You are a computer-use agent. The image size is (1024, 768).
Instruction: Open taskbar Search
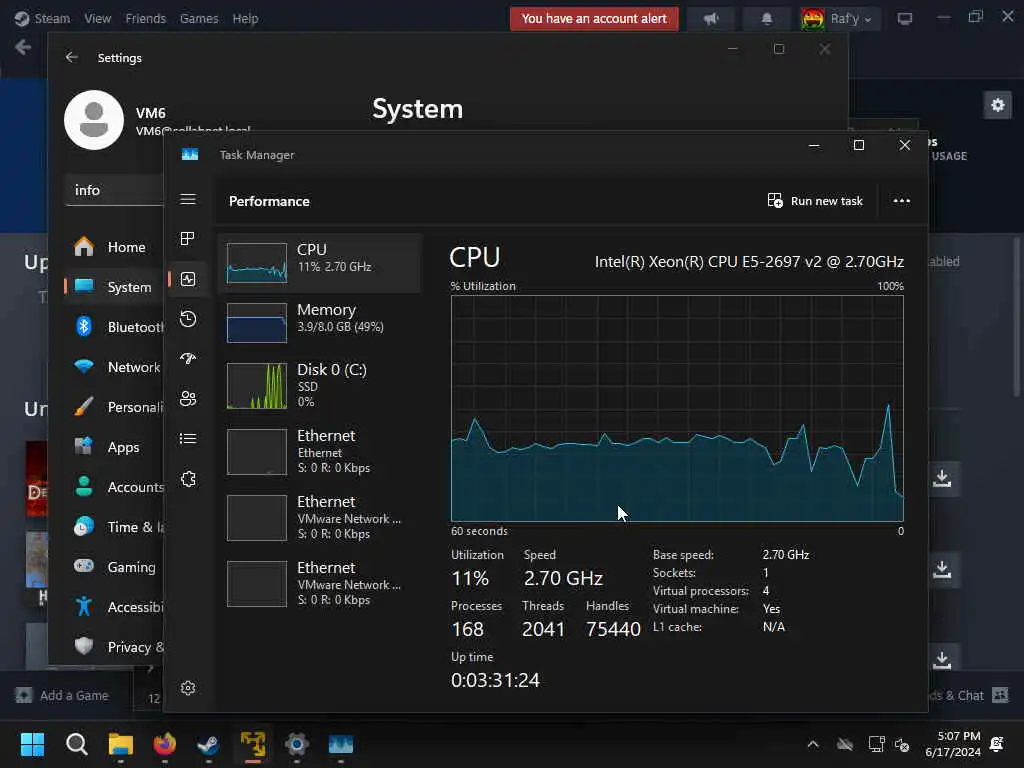76,744
